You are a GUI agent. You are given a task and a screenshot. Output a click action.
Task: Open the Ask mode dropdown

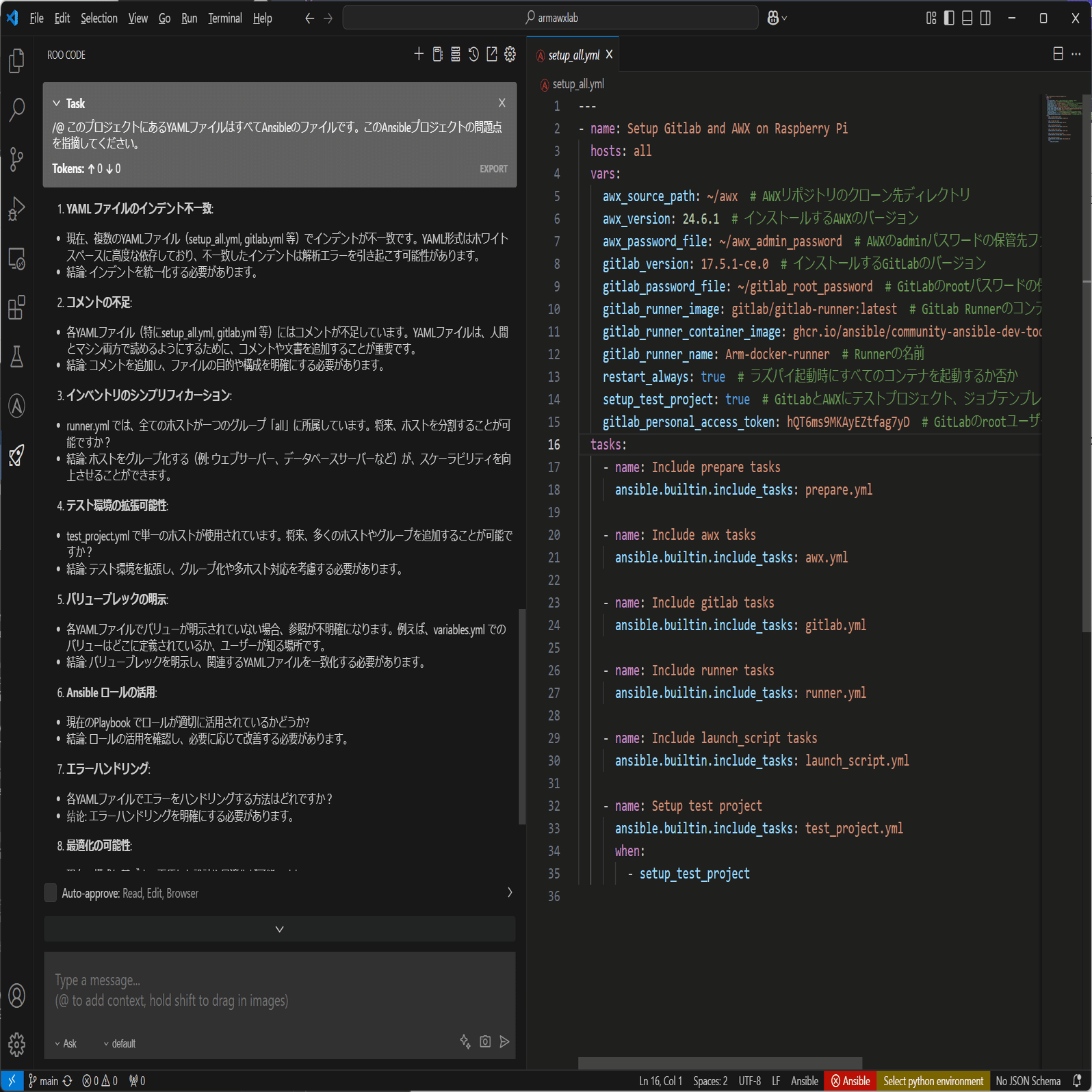point(66,1043)
